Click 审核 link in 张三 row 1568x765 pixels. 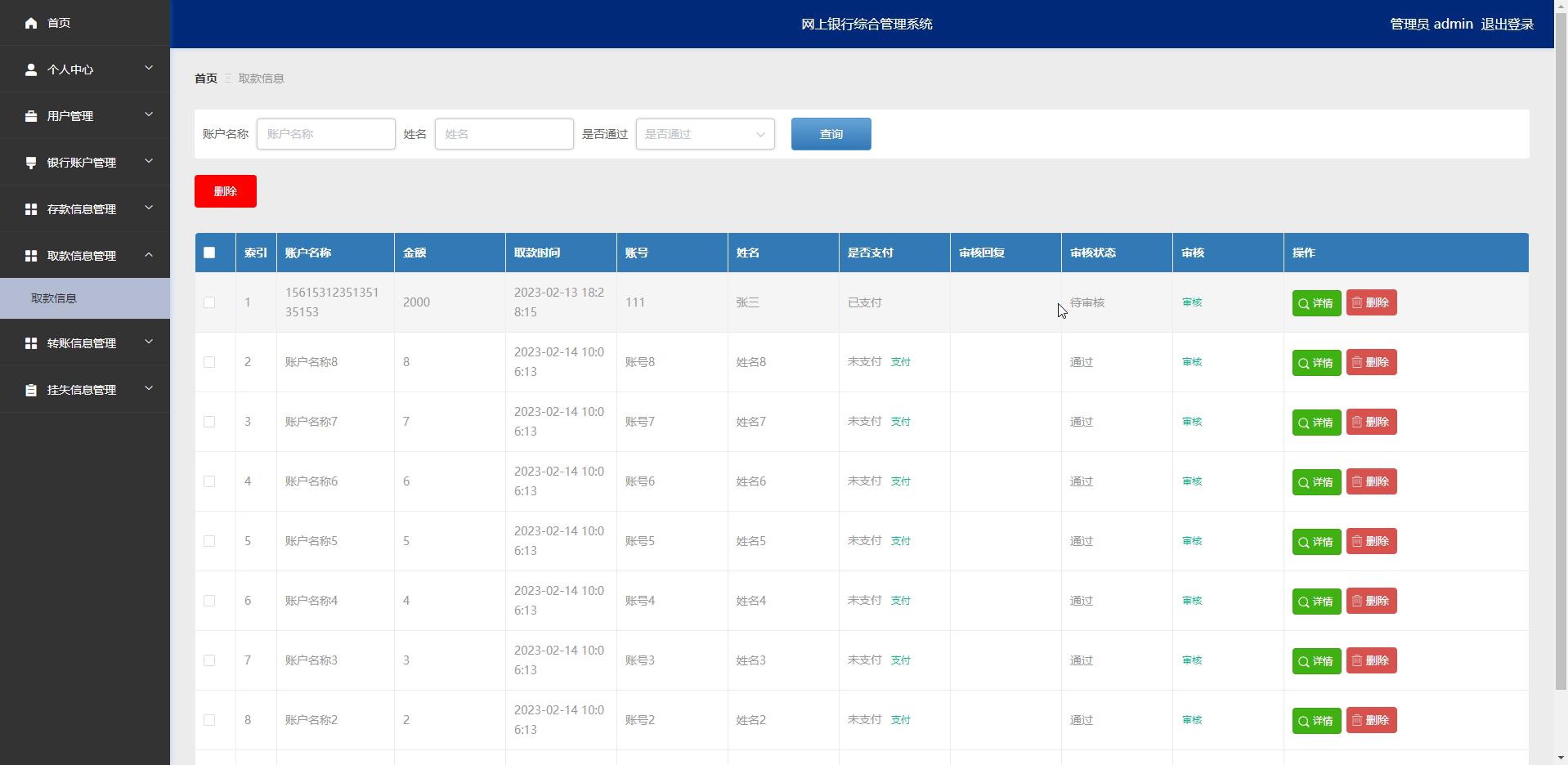coord(1192,302)
